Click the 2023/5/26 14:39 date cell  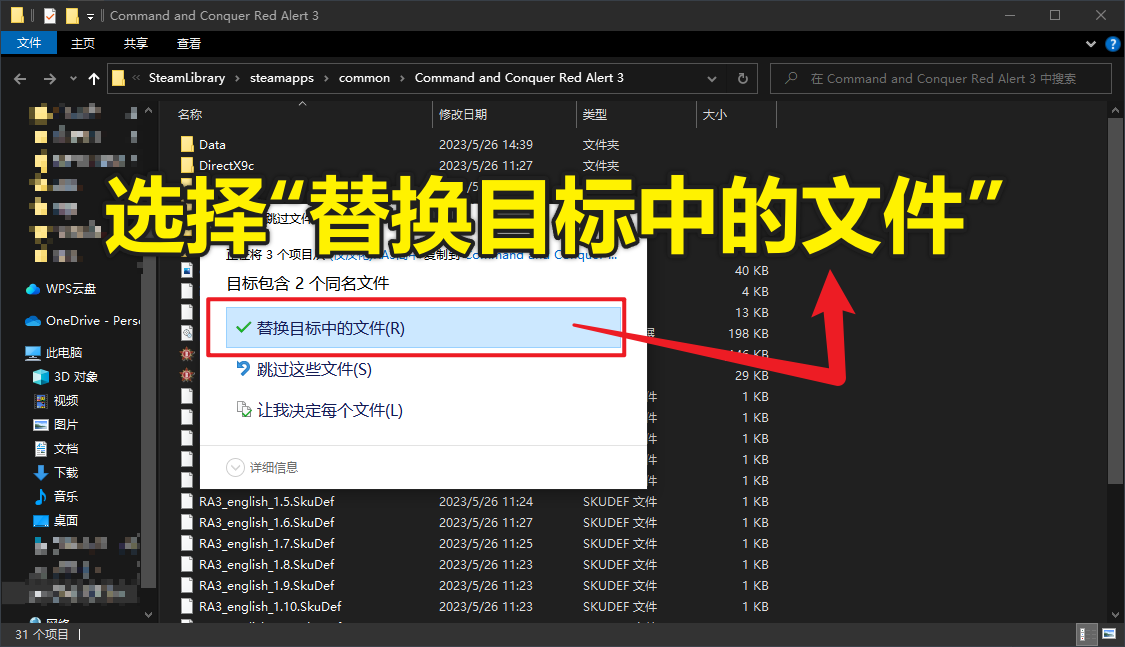click(x=486, y=144)
